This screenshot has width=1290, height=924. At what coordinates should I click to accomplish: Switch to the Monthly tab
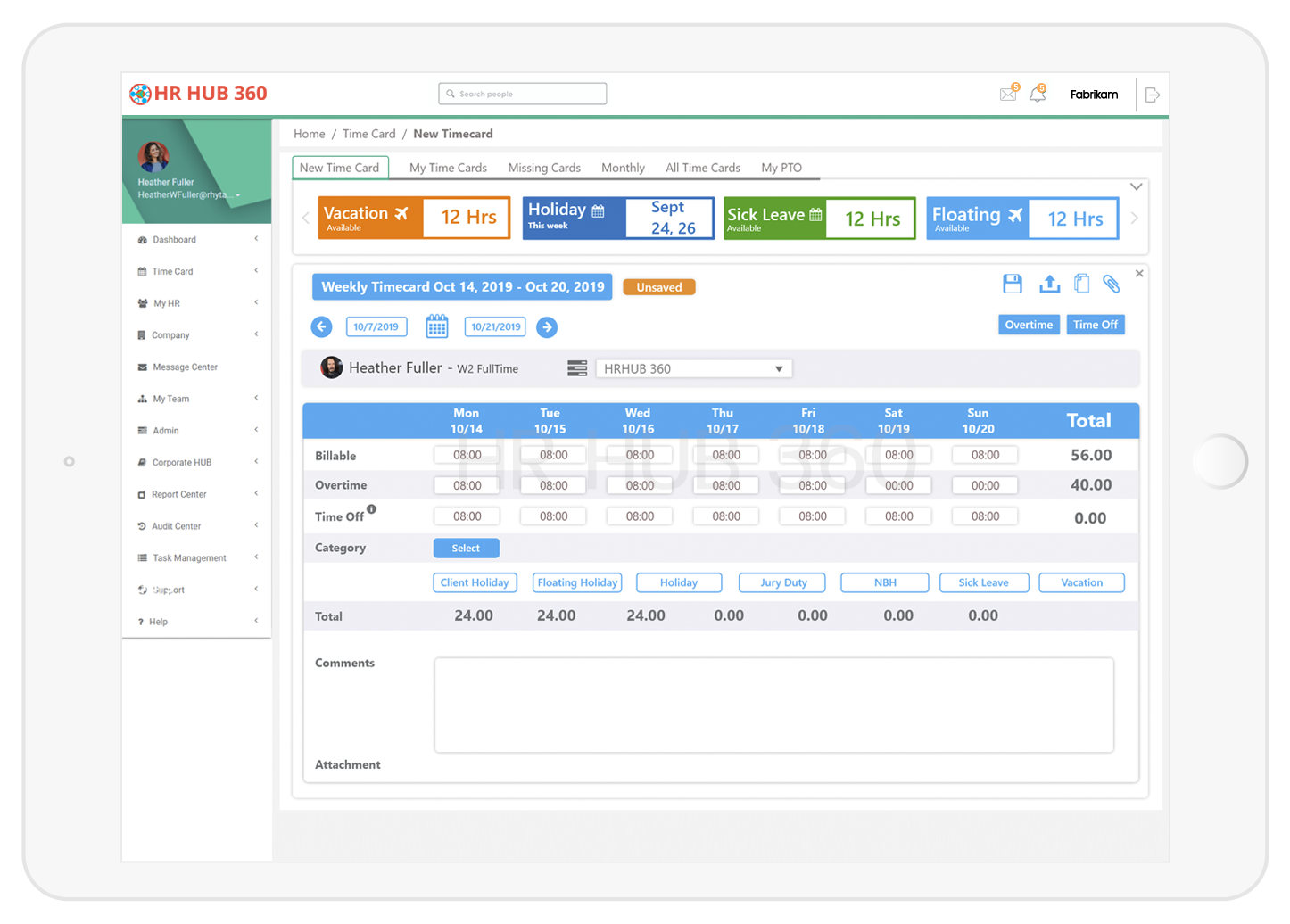pos(623,168)
